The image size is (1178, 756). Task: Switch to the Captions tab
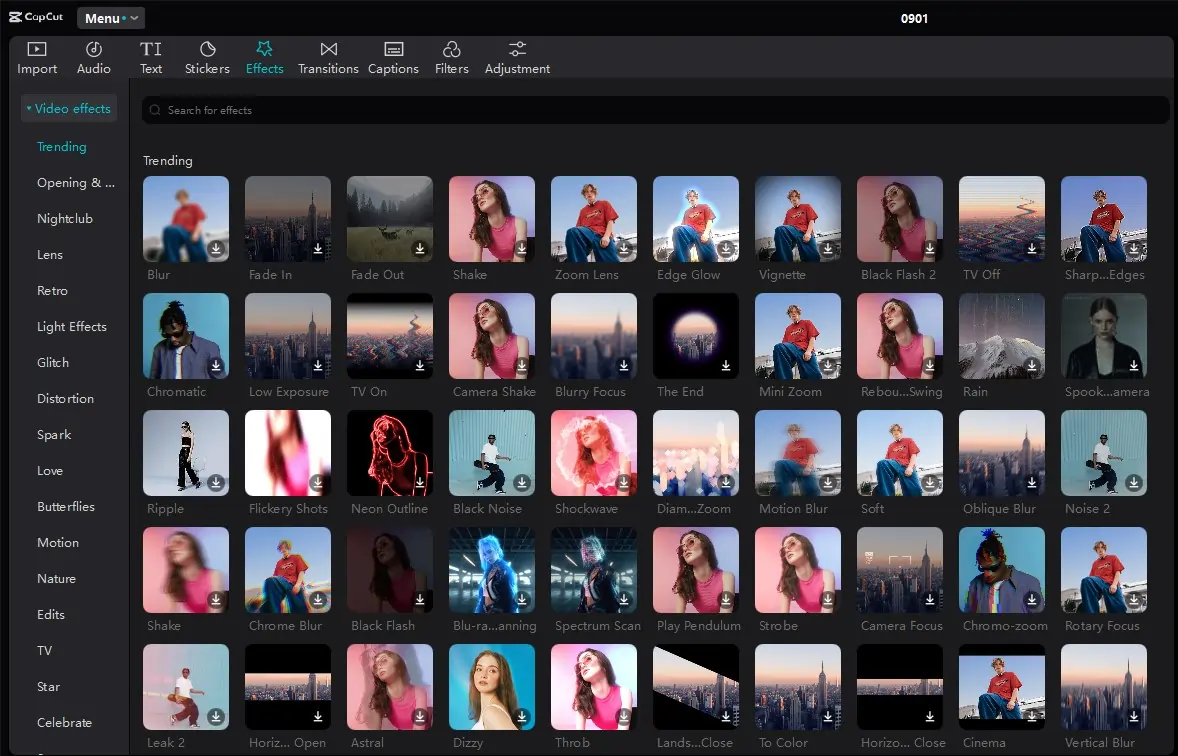393,58
